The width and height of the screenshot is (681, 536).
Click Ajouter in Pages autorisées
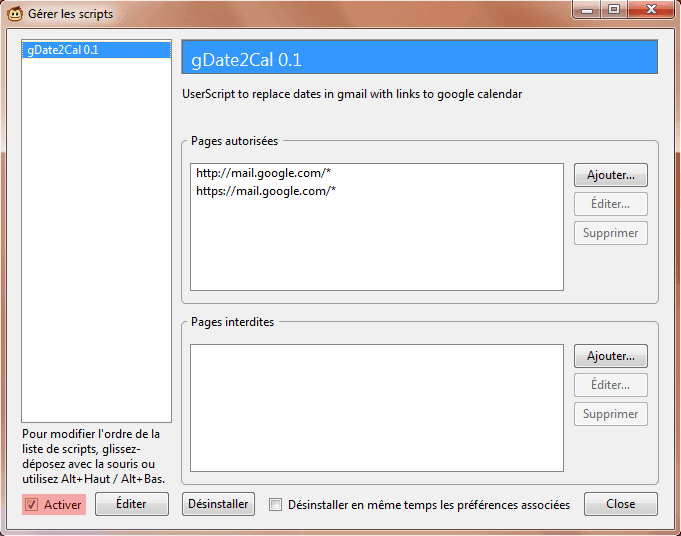[611, 175]
